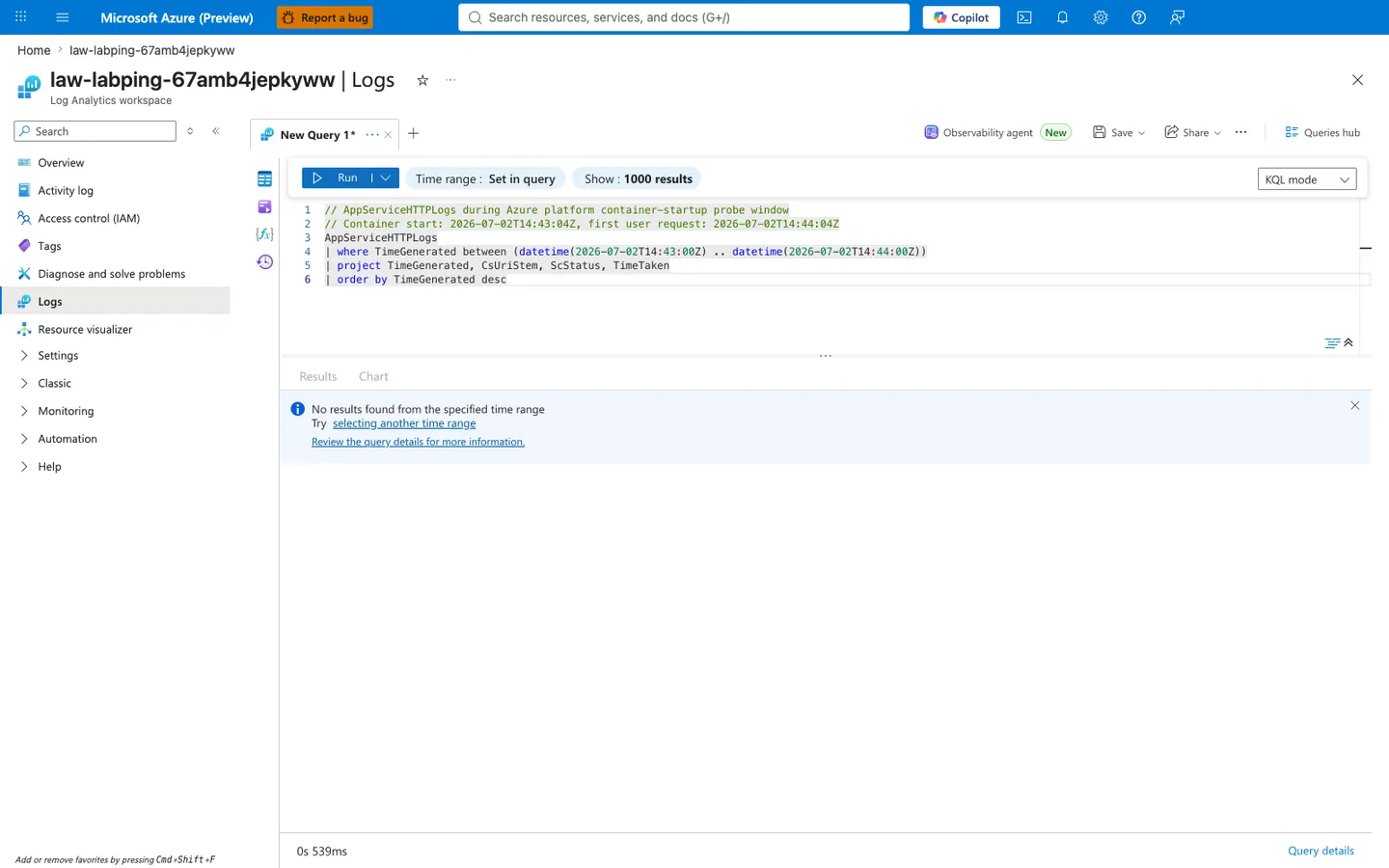Open the Tables side panel icon
The height and width of the screenshot is (868, 1389).
tap(265, 178)
